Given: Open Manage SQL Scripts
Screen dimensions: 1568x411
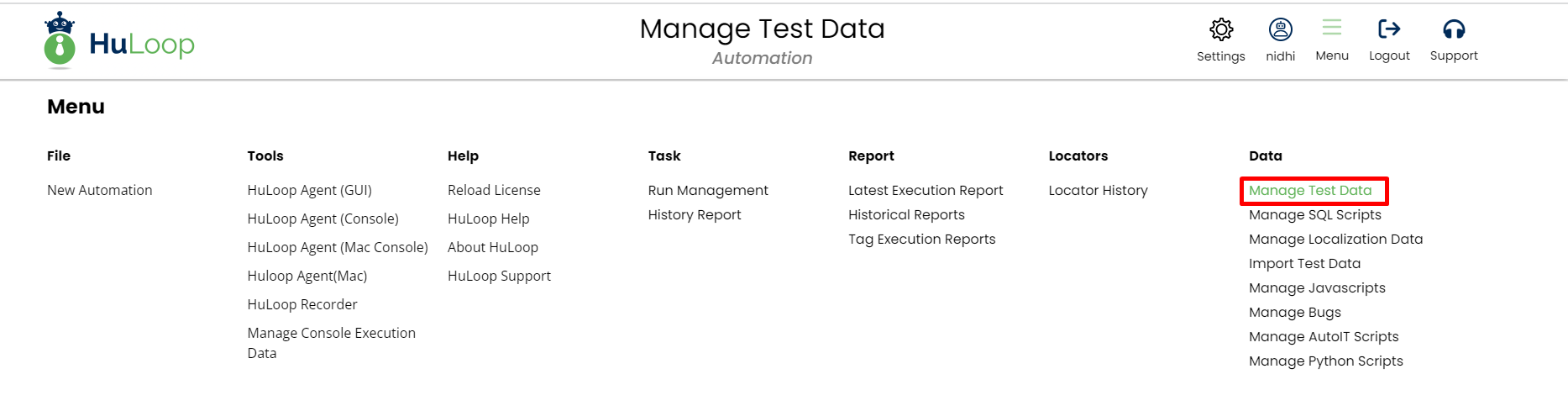Looking at the screenshot, I should (x=1314, y=215).
